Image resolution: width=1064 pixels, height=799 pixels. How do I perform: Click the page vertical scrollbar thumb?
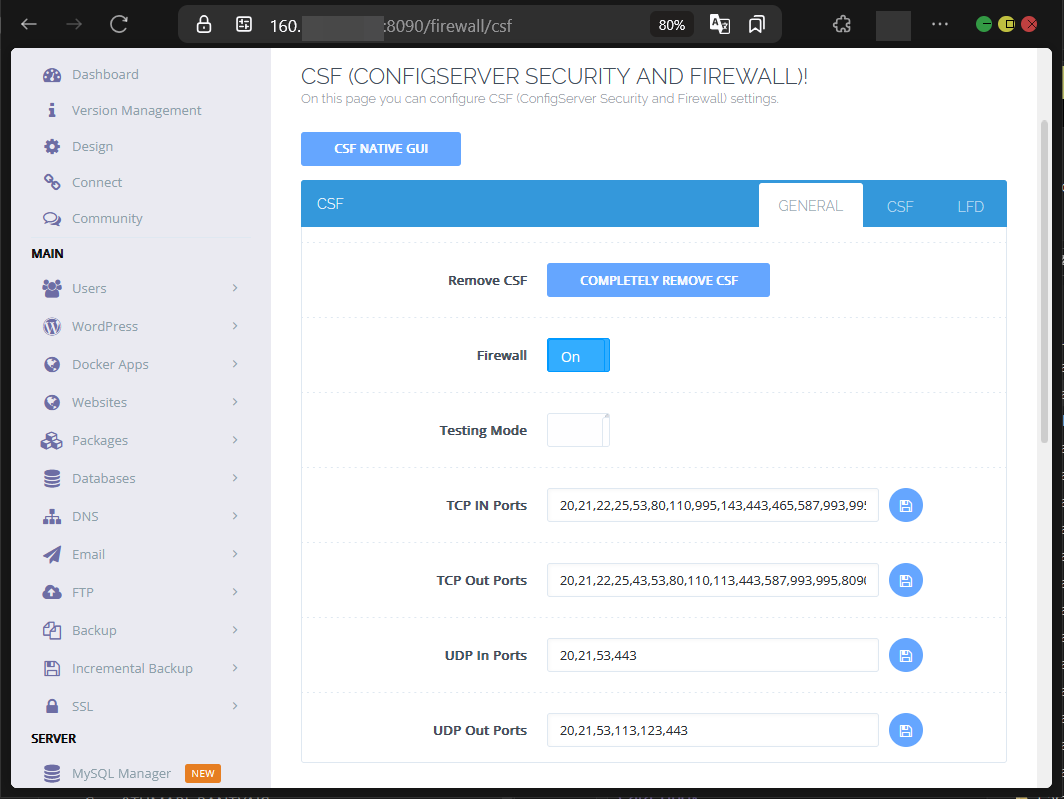1044,282
